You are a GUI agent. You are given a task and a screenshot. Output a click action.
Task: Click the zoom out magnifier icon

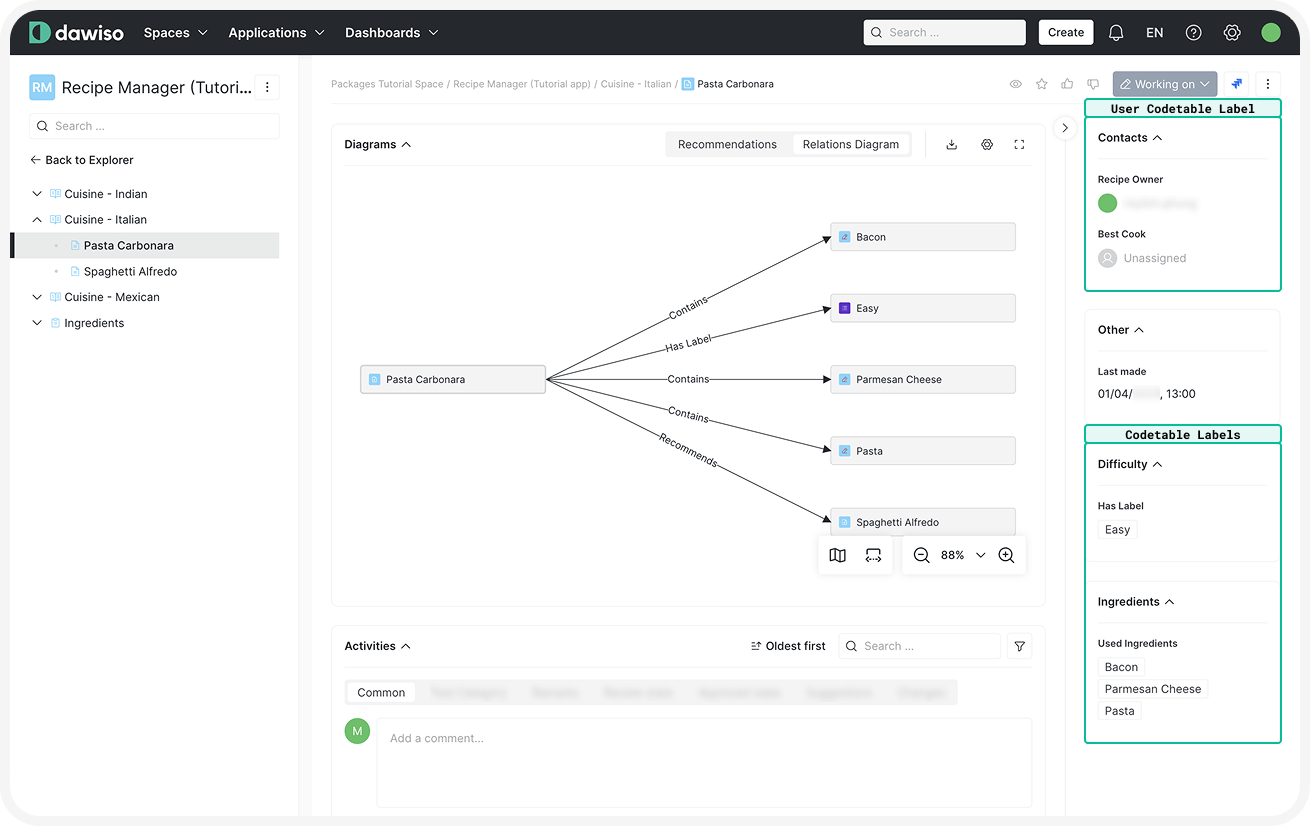point(921,556)
